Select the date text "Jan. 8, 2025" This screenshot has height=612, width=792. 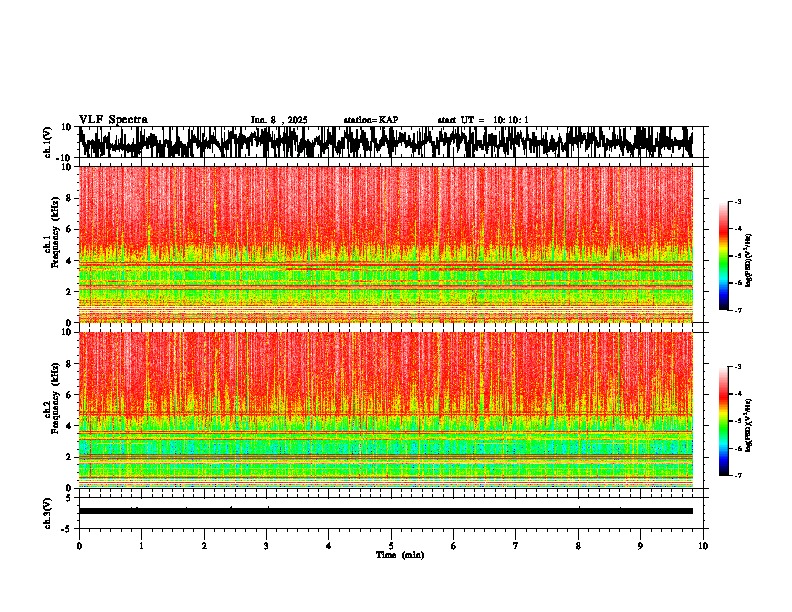click(279, 120)
